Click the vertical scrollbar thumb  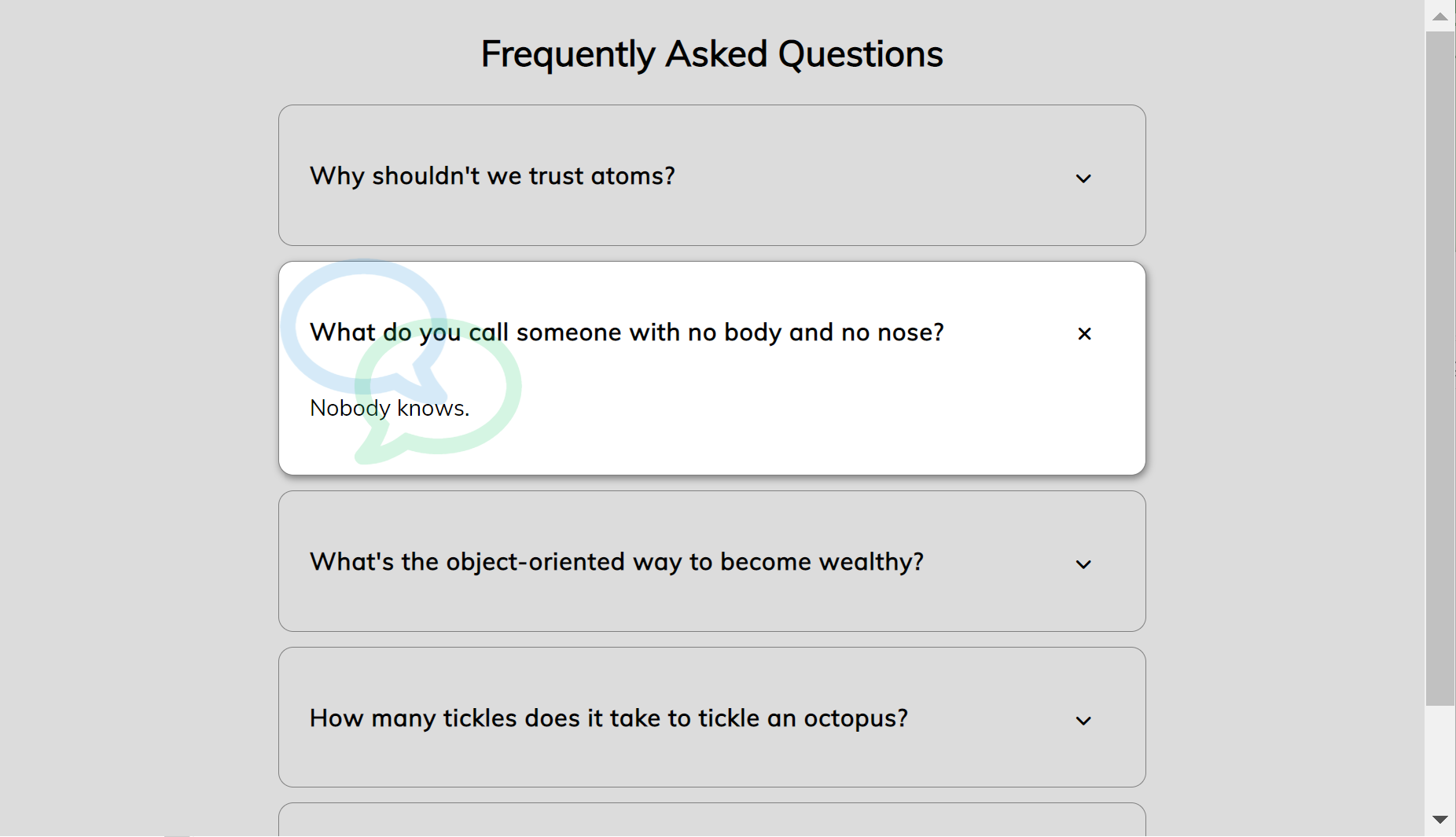1439,368
